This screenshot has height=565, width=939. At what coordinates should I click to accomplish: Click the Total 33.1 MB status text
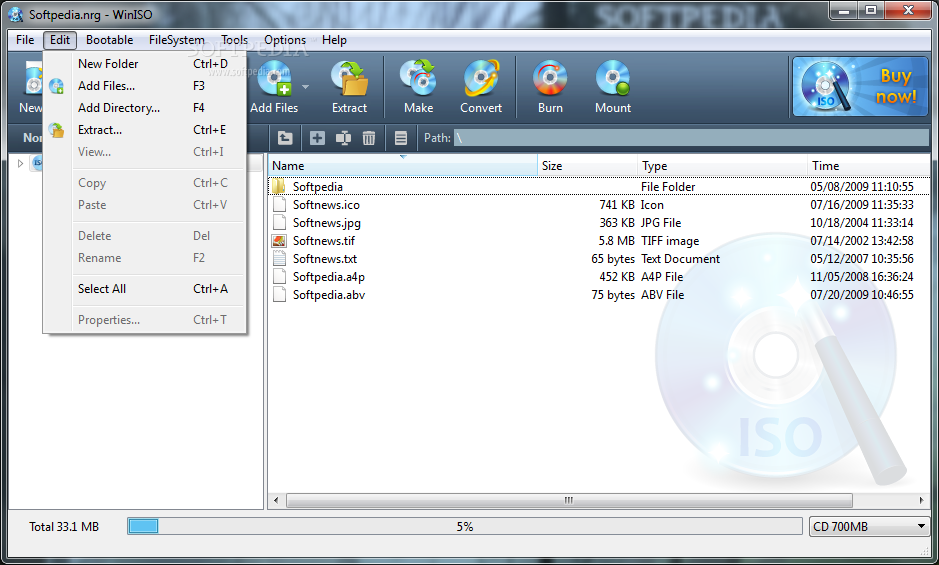[64, 527]
